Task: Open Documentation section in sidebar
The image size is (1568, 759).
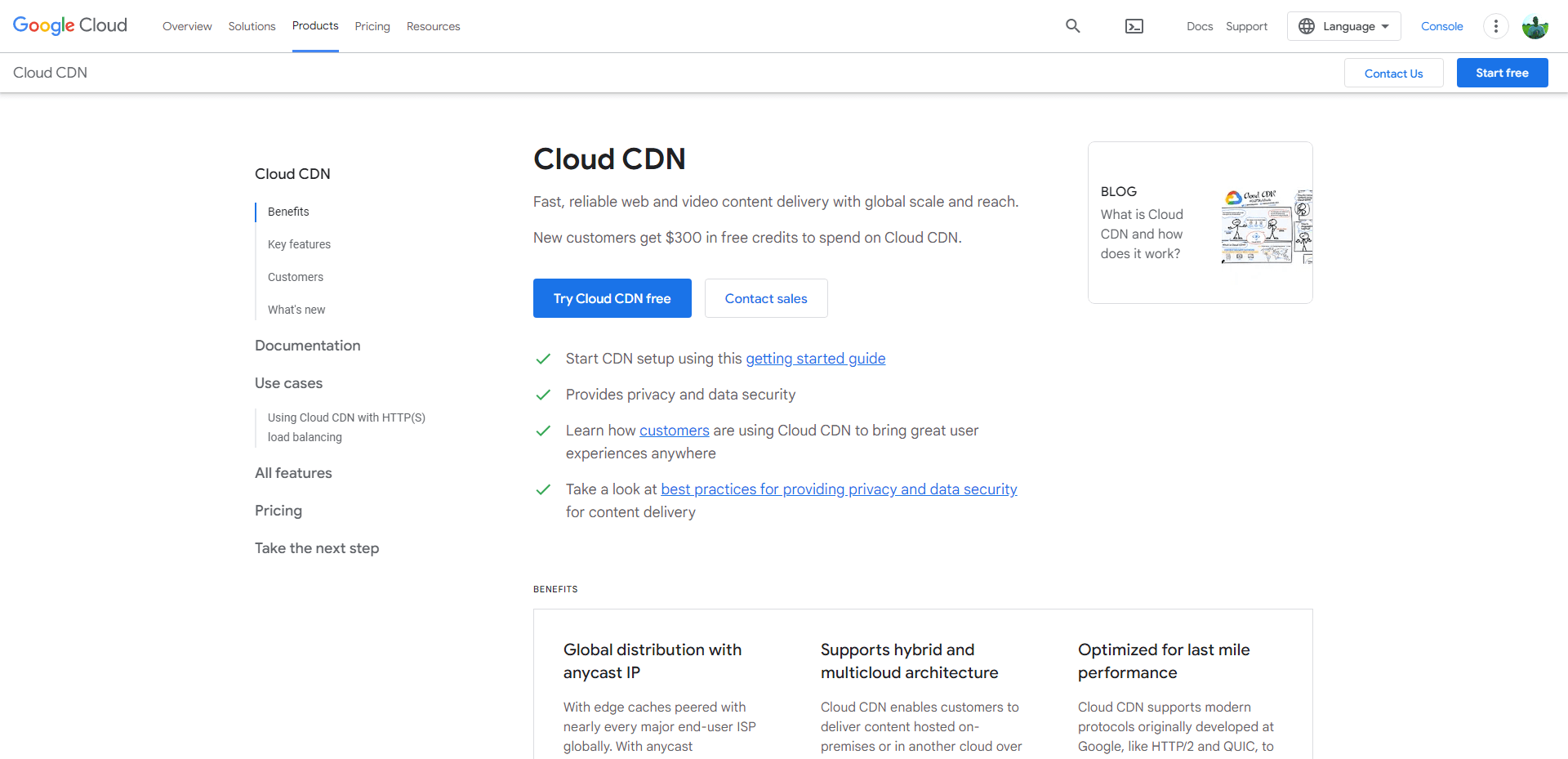Action: point(308,346)
